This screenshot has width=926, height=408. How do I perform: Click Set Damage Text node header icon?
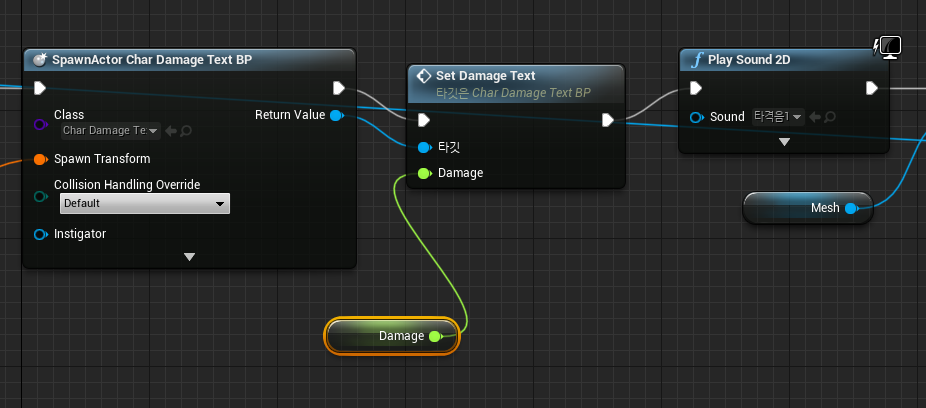[423, 76]
